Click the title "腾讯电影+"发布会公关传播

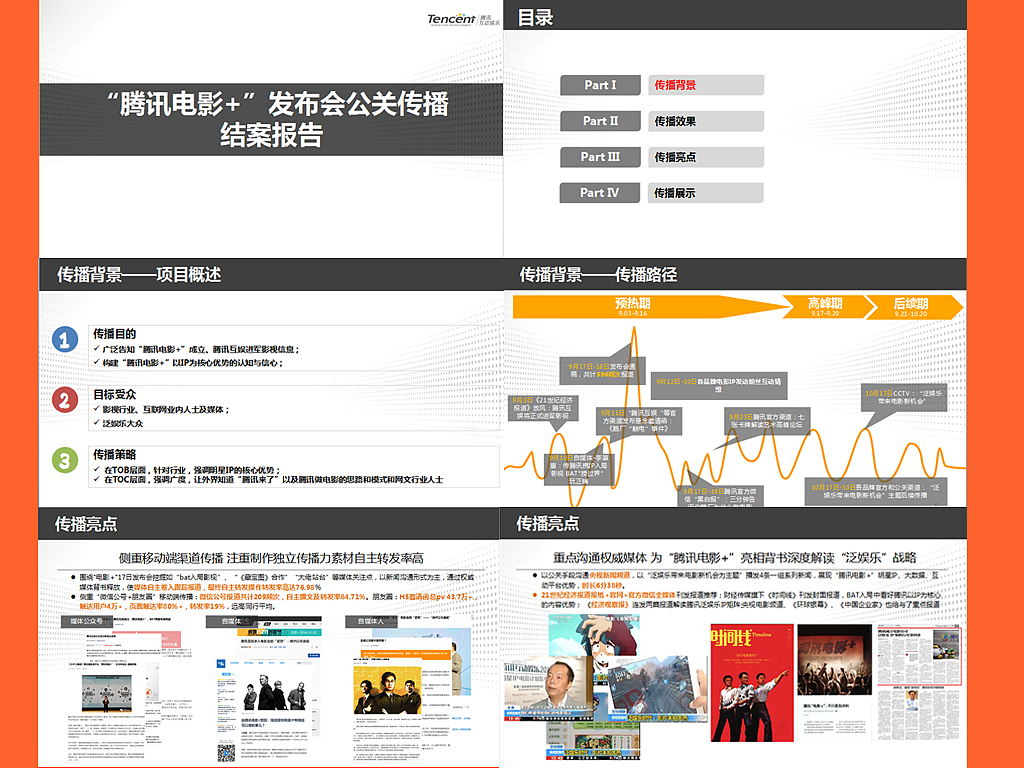[278, 103]
